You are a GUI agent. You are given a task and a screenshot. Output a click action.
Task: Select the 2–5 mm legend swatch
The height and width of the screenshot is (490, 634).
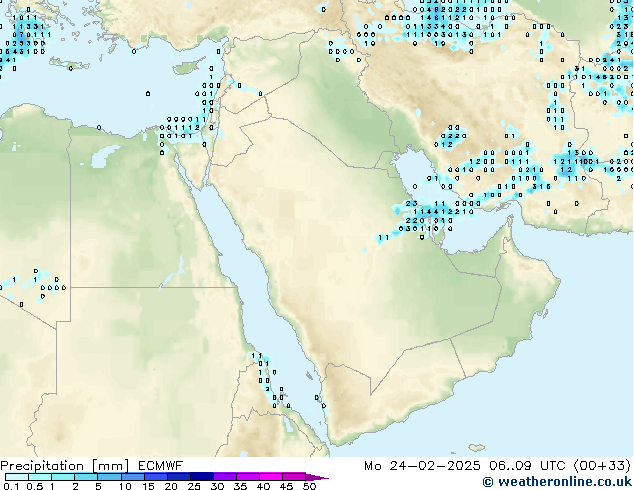click(86, 477)
